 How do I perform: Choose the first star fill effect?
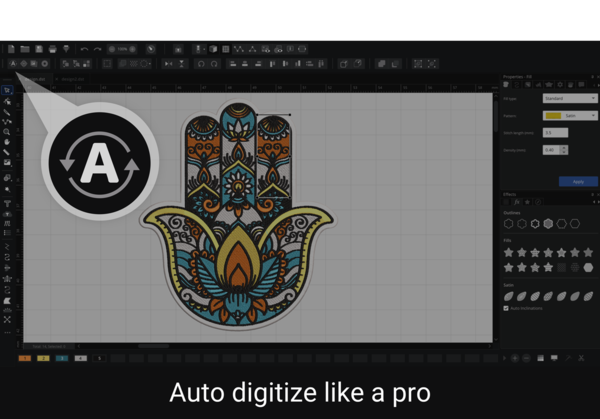[x=509, y=253]
